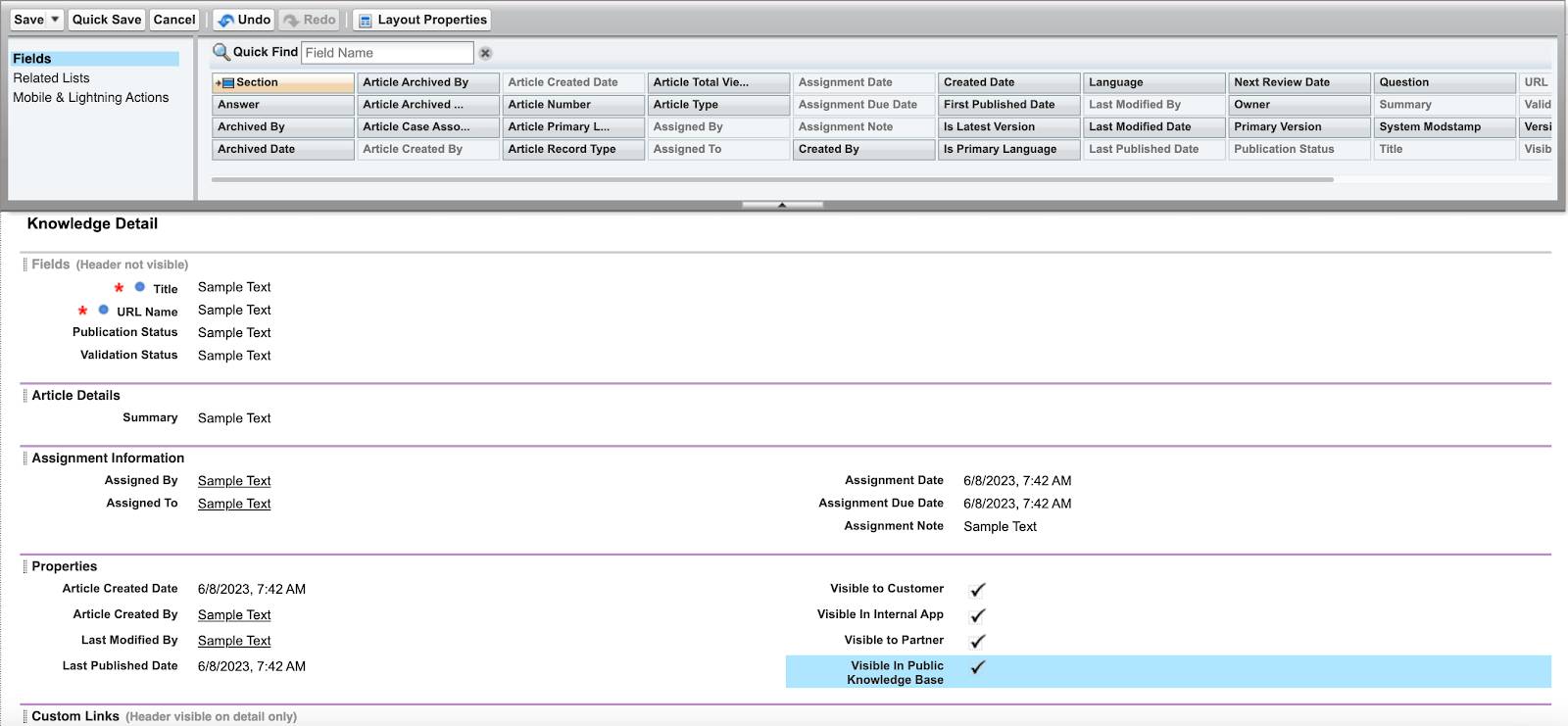This screenshot has height=726, width=1568.
Task: Select the Question palette field
Action: (x=1445, y=83)
